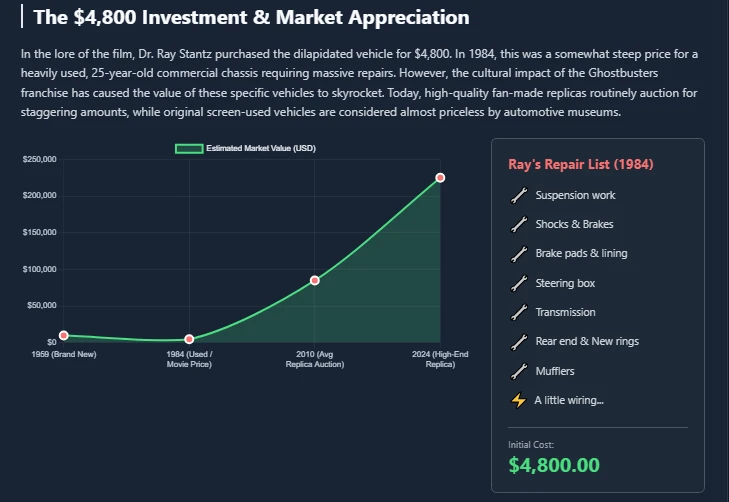Click the 2024 High-End Replica axis label
This screenshot has height=502, width=729.
coord(440,359)
